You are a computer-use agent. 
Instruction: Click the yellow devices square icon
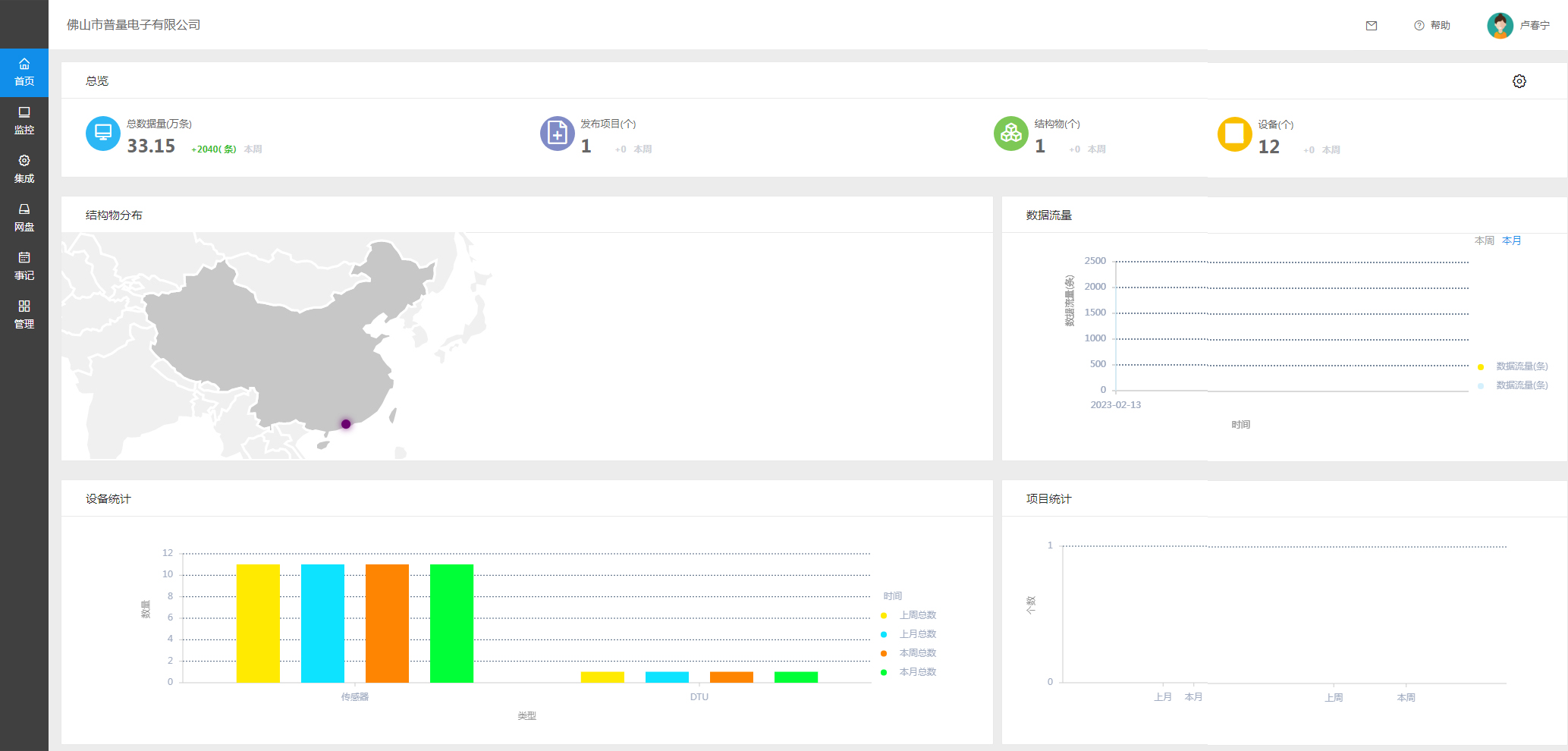pyautogui.click(x=1234, y=134)
